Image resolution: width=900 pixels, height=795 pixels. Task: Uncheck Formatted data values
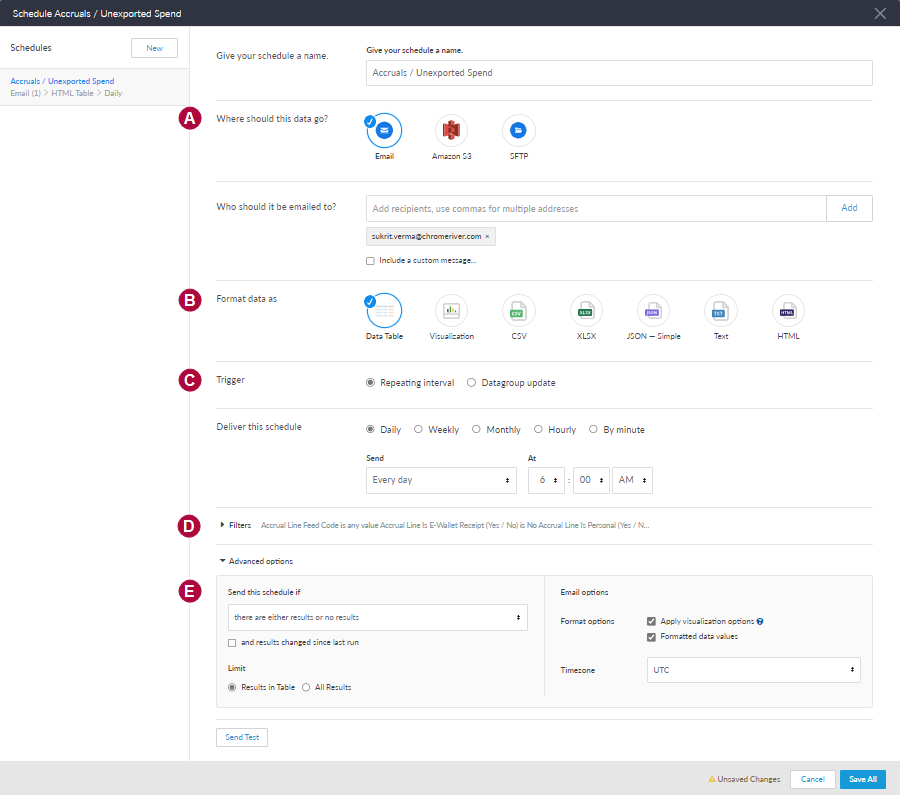tap(651, 636)
